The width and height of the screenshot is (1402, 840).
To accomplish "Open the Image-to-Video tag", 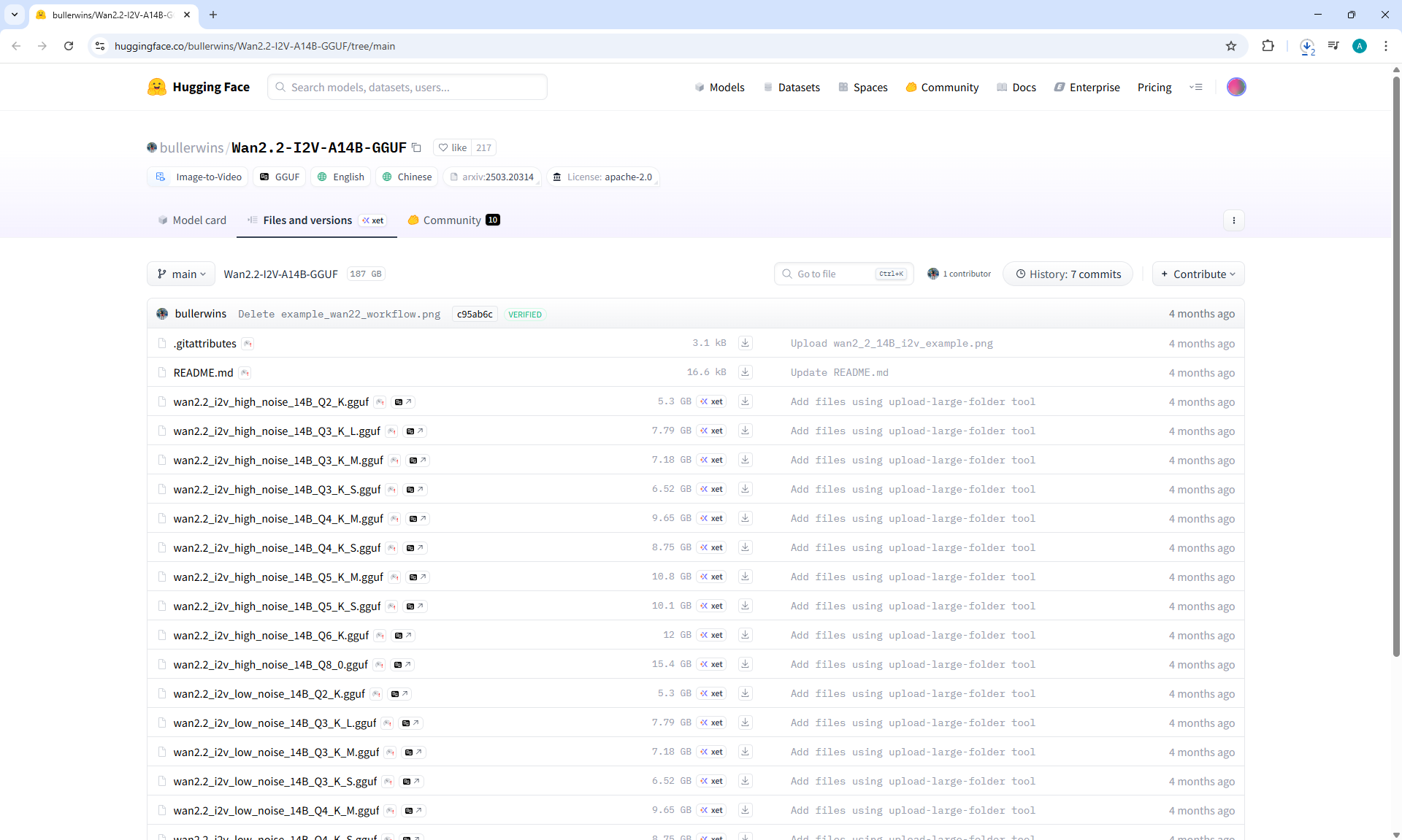I will click(199, 177).
